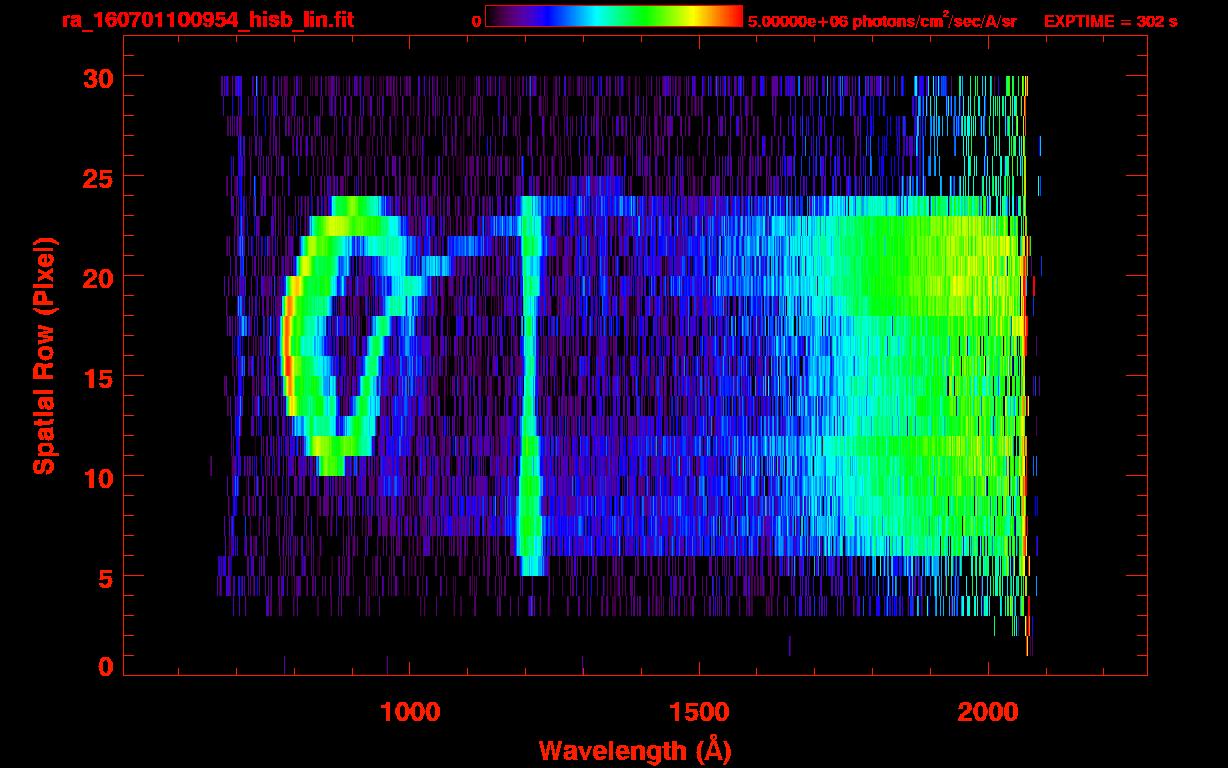Screen dimensions: 1228x768
Task: Click the x-axis tick label 1000
Action: pos(410,712)
